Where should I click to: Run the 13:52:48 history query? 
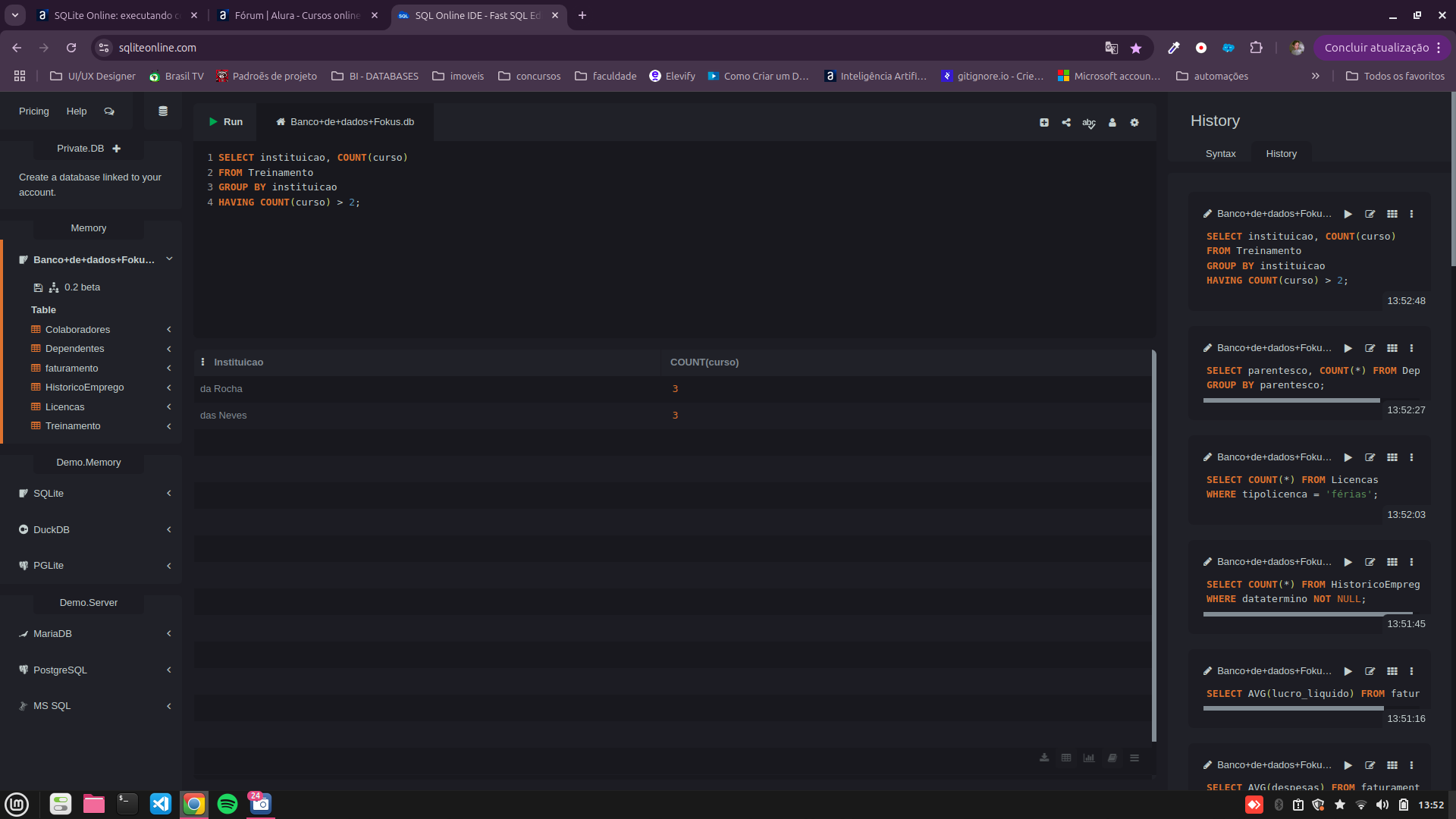1348,214
